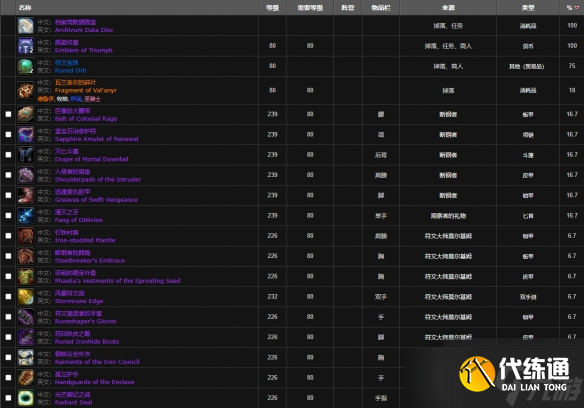
Task: Check the Radiant Seal row checkbox
Action: click(x=8, y=398)
